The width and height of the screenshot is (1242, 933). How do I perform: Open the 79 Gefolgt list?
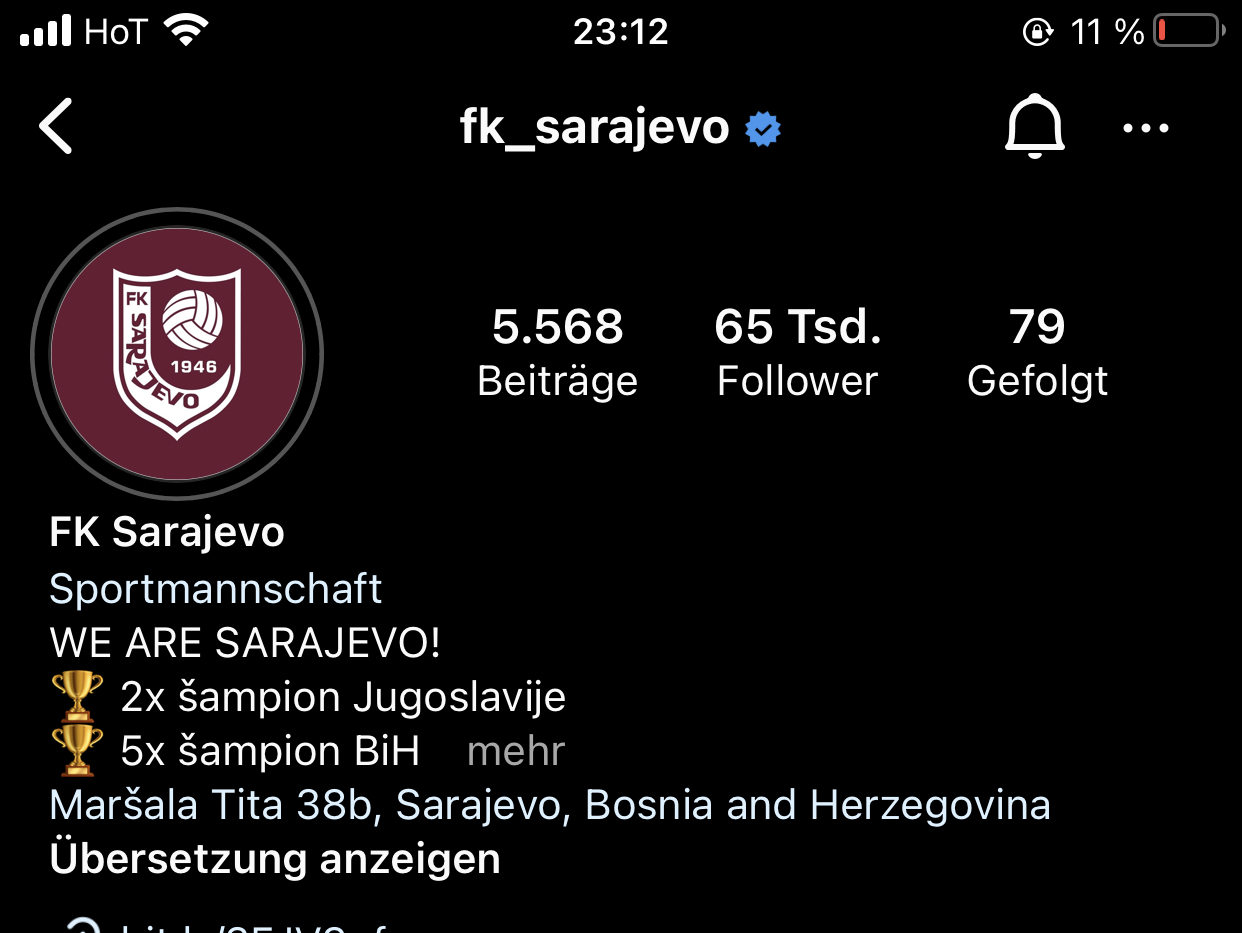pos(1037,353)
